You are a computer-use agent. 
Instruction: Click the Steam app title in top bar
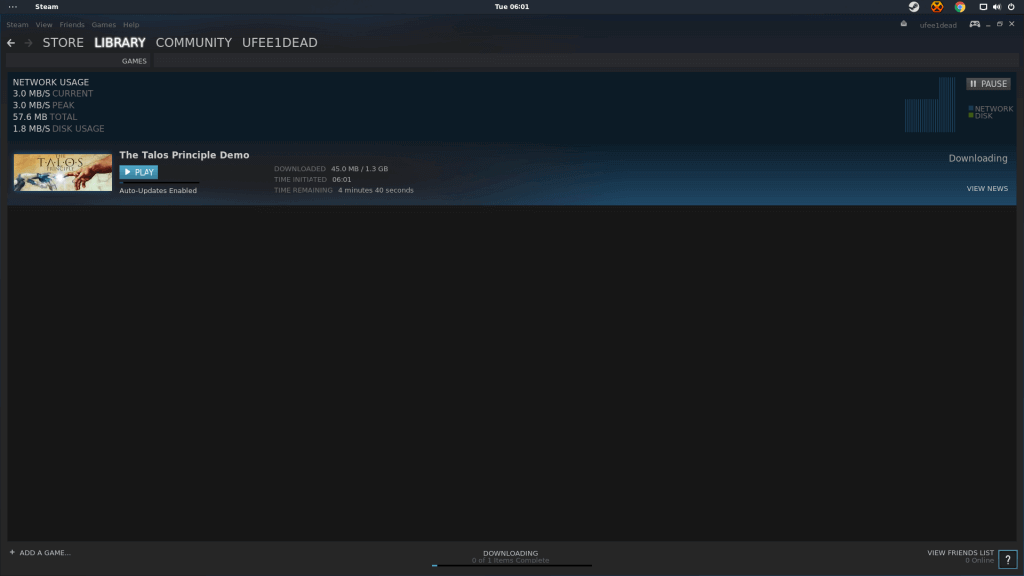point(46,7)
